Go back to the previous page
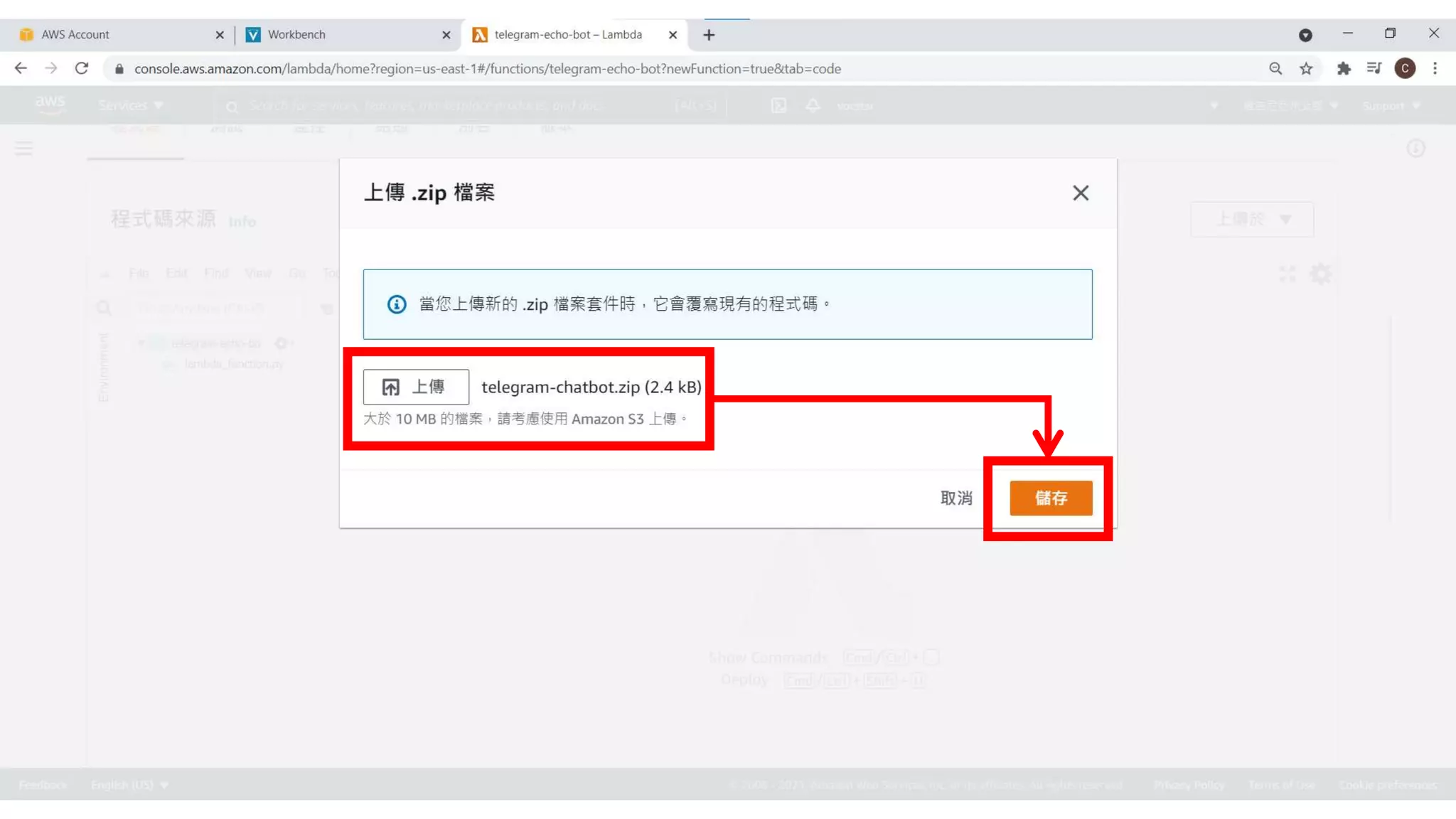Image resolution: width=1456 pixels, height=819 pixels. [21, 68]
